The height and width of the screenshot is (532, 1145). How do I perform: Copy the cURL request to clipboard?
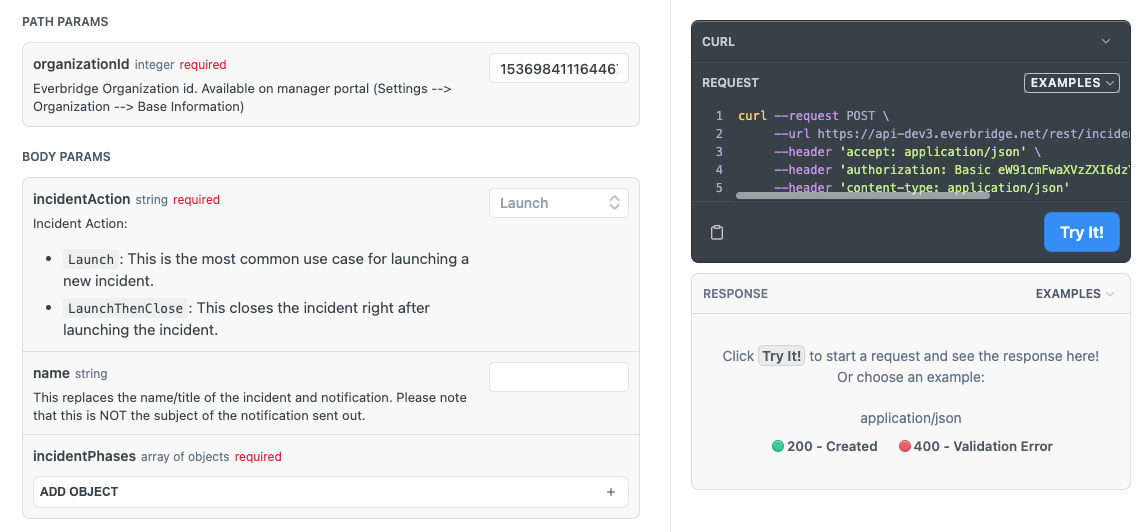[717, 232]
